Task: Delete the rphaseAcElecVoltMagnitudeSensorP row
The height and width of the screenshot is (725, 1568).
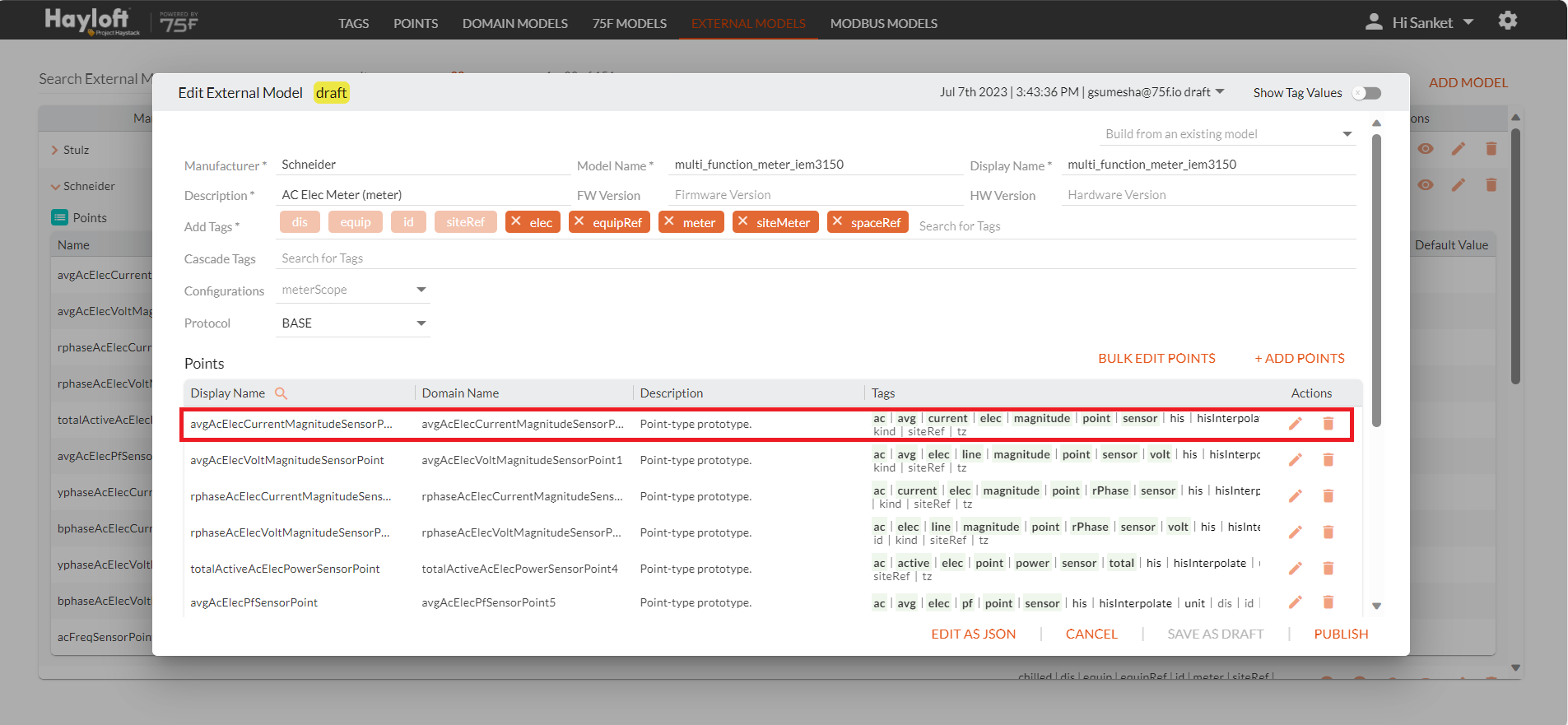Action: 1328,532
